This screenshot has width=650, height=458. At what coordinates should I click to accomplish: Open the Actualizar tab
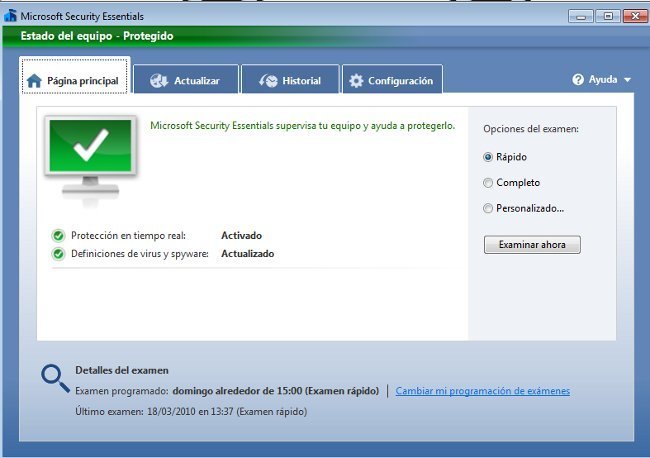coord(187,81)
